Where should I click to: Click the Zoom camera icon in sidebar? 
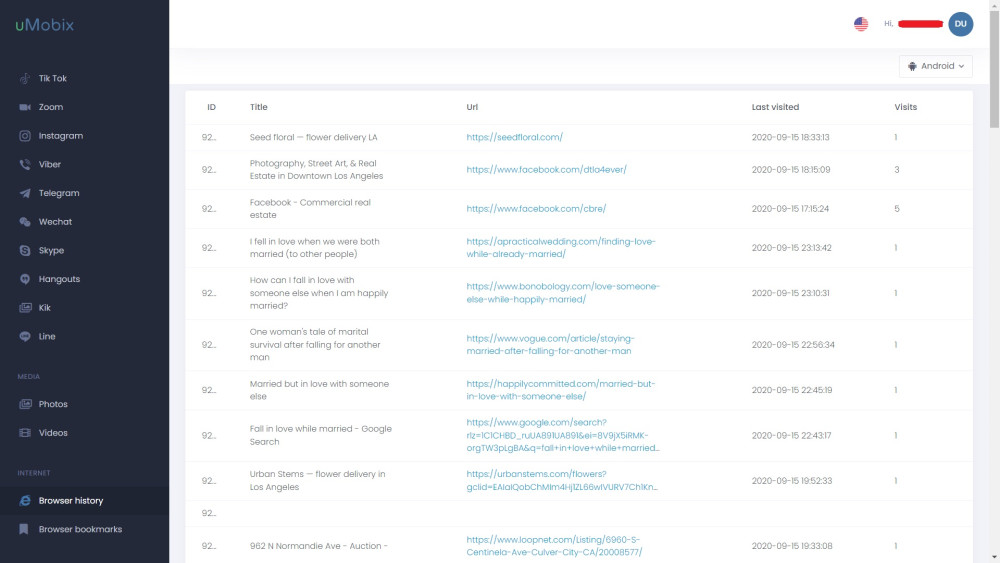coord(25,107)
